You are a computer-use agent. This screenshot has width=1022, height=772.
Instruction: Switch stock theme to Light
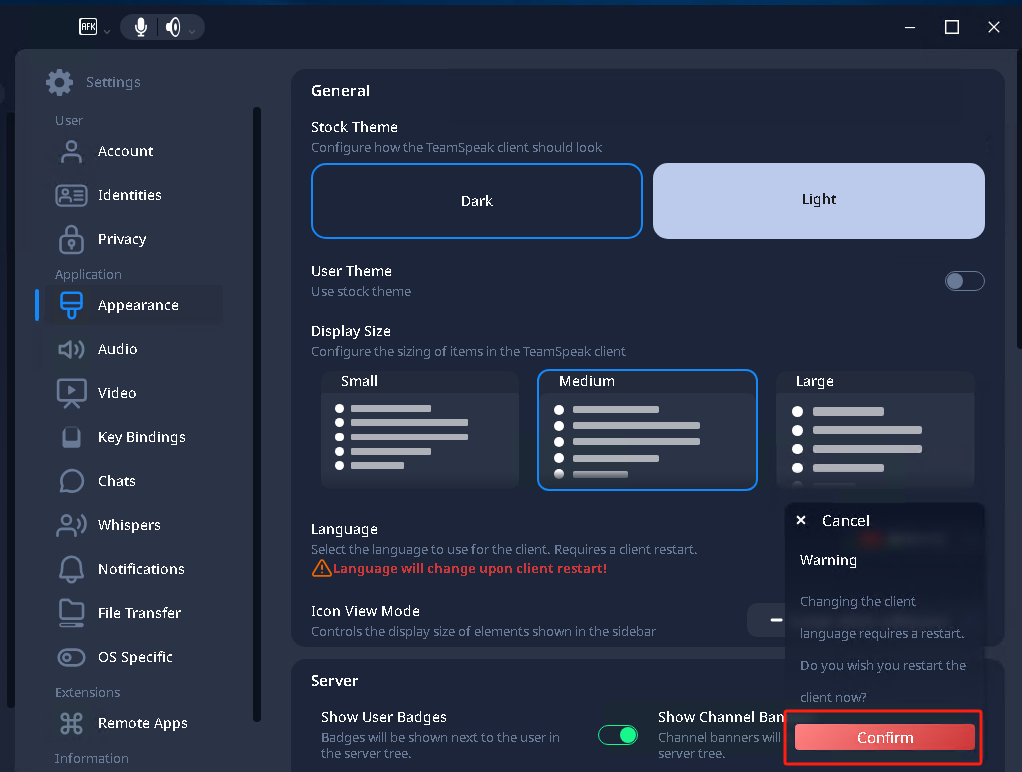(818, 200)
